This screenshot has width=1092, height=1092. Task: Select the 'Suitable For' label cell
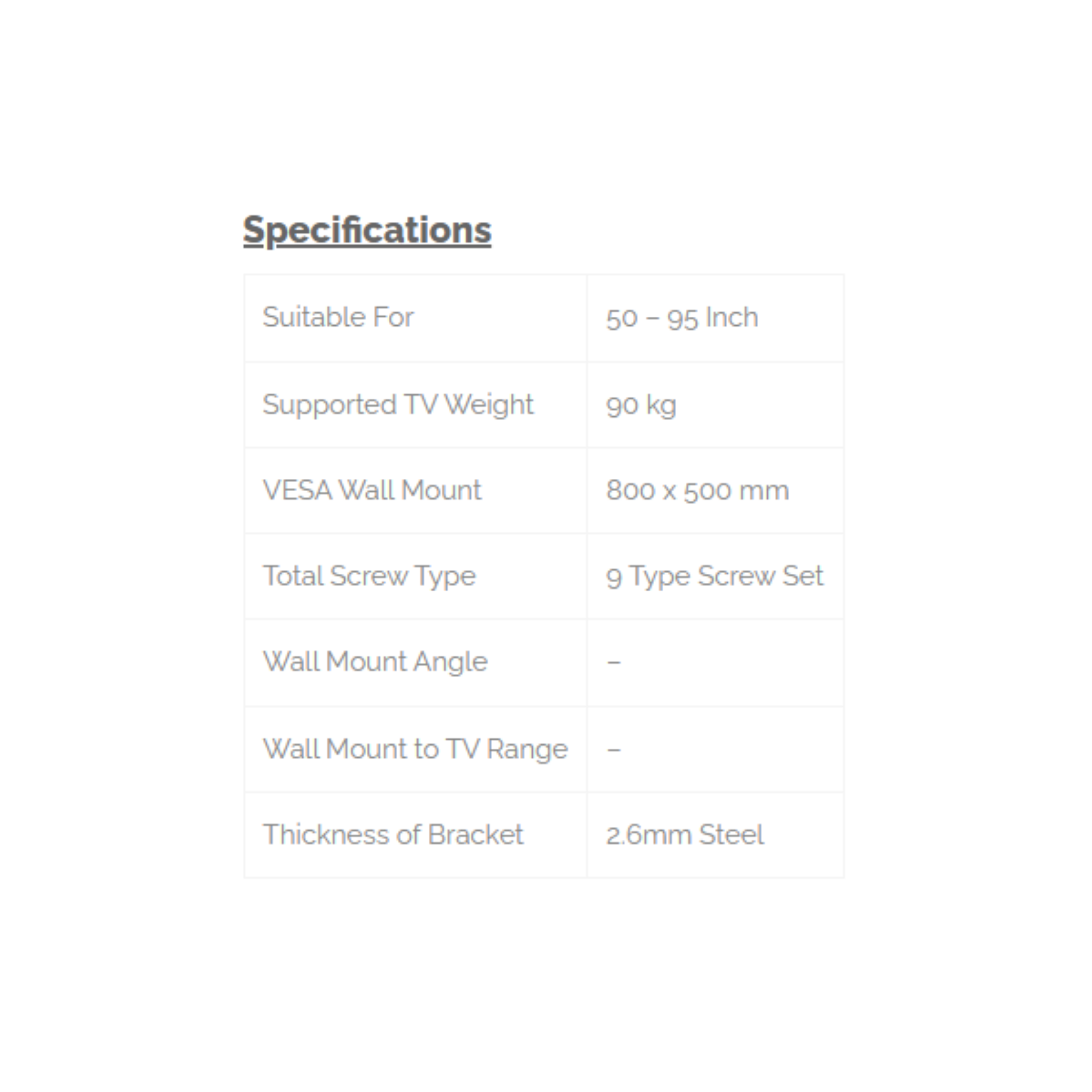(338, 317)
